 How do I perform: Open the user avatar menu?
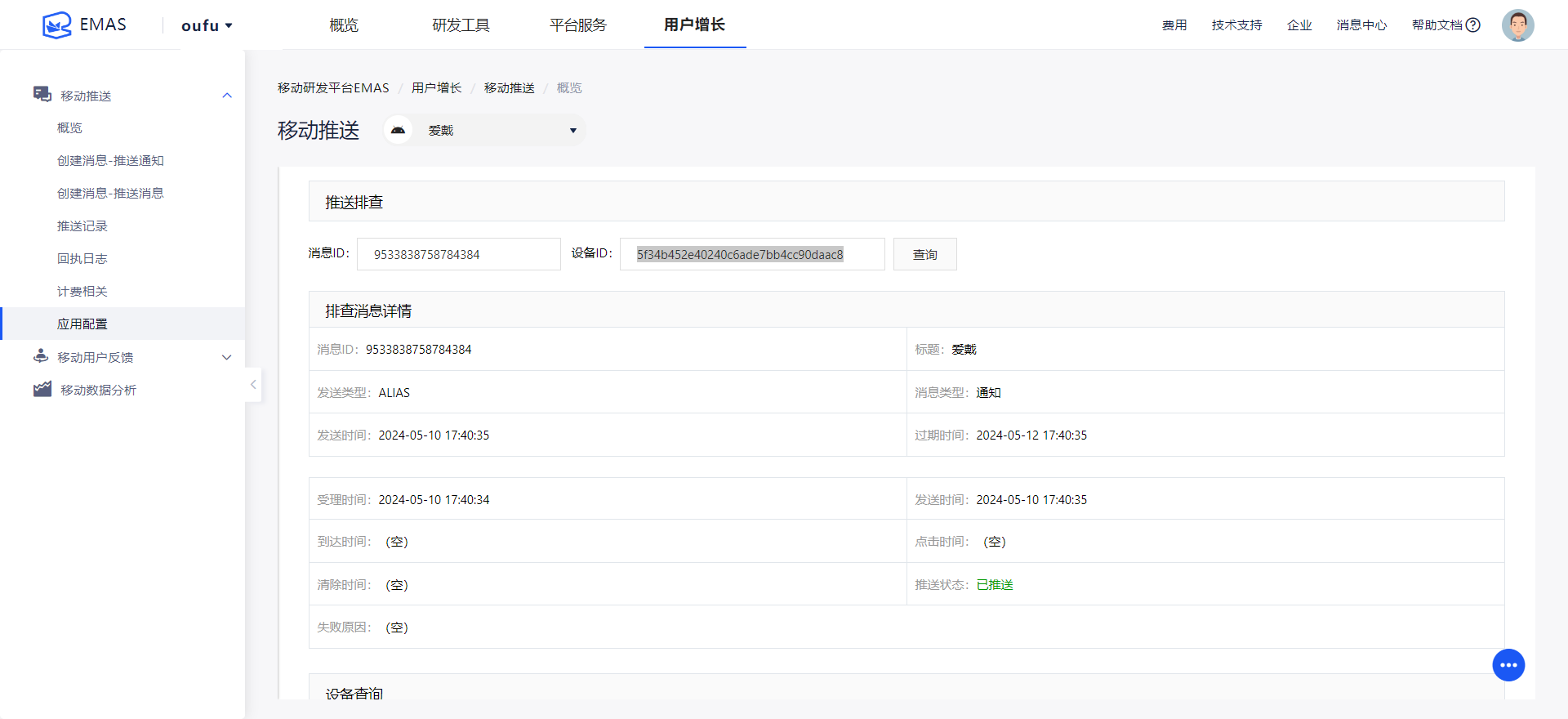[x=1517, y=25]
